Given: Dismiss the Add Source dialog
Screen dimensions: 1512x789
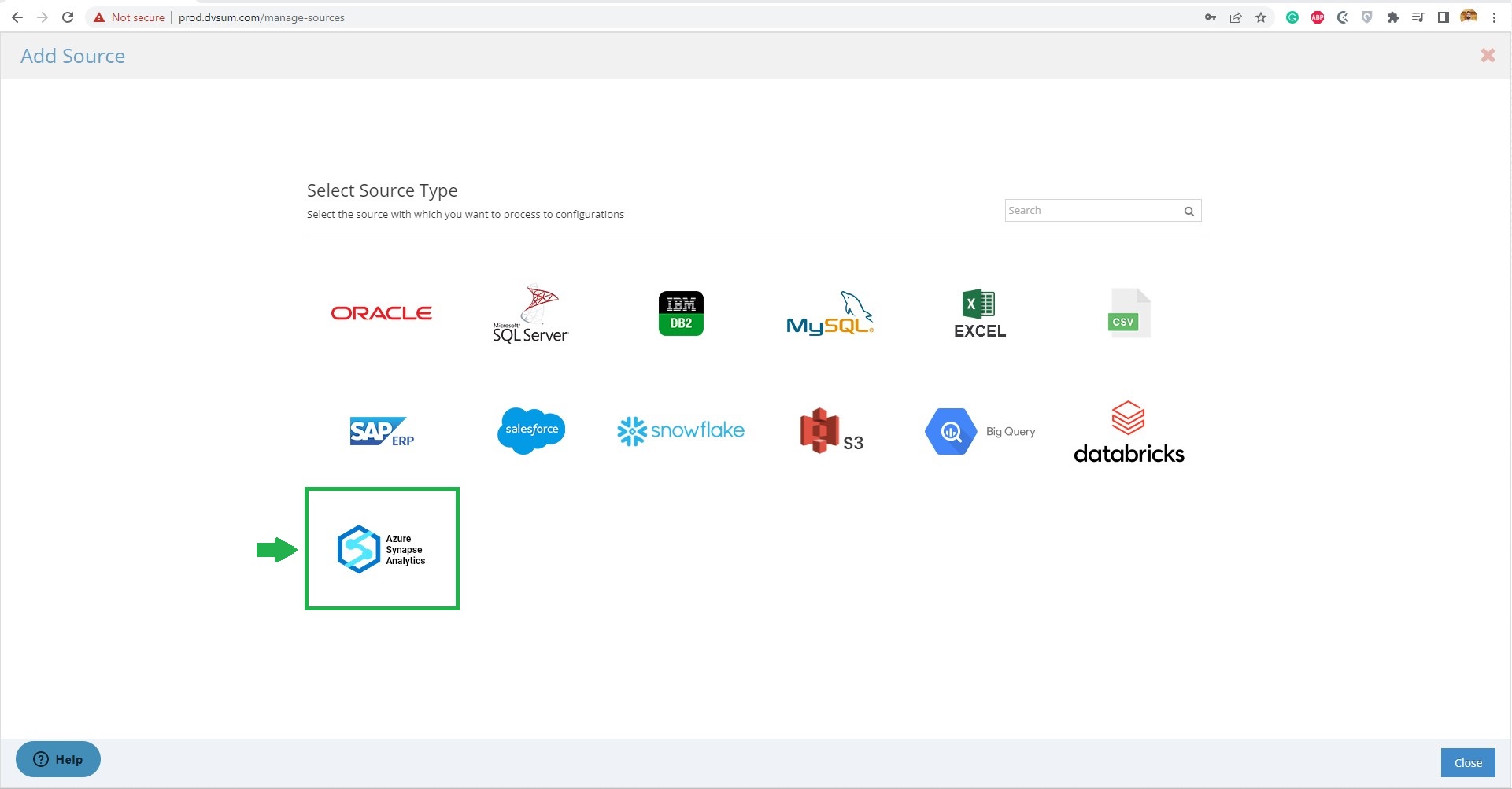Looking at the screenshot, I should [1487, 55].
